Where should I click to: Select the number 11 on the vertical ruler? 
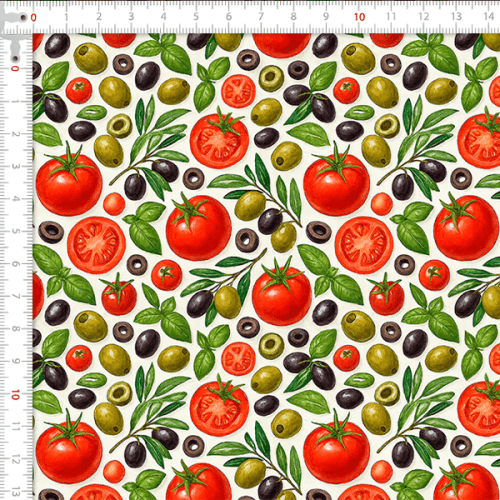tap(15, 426)
